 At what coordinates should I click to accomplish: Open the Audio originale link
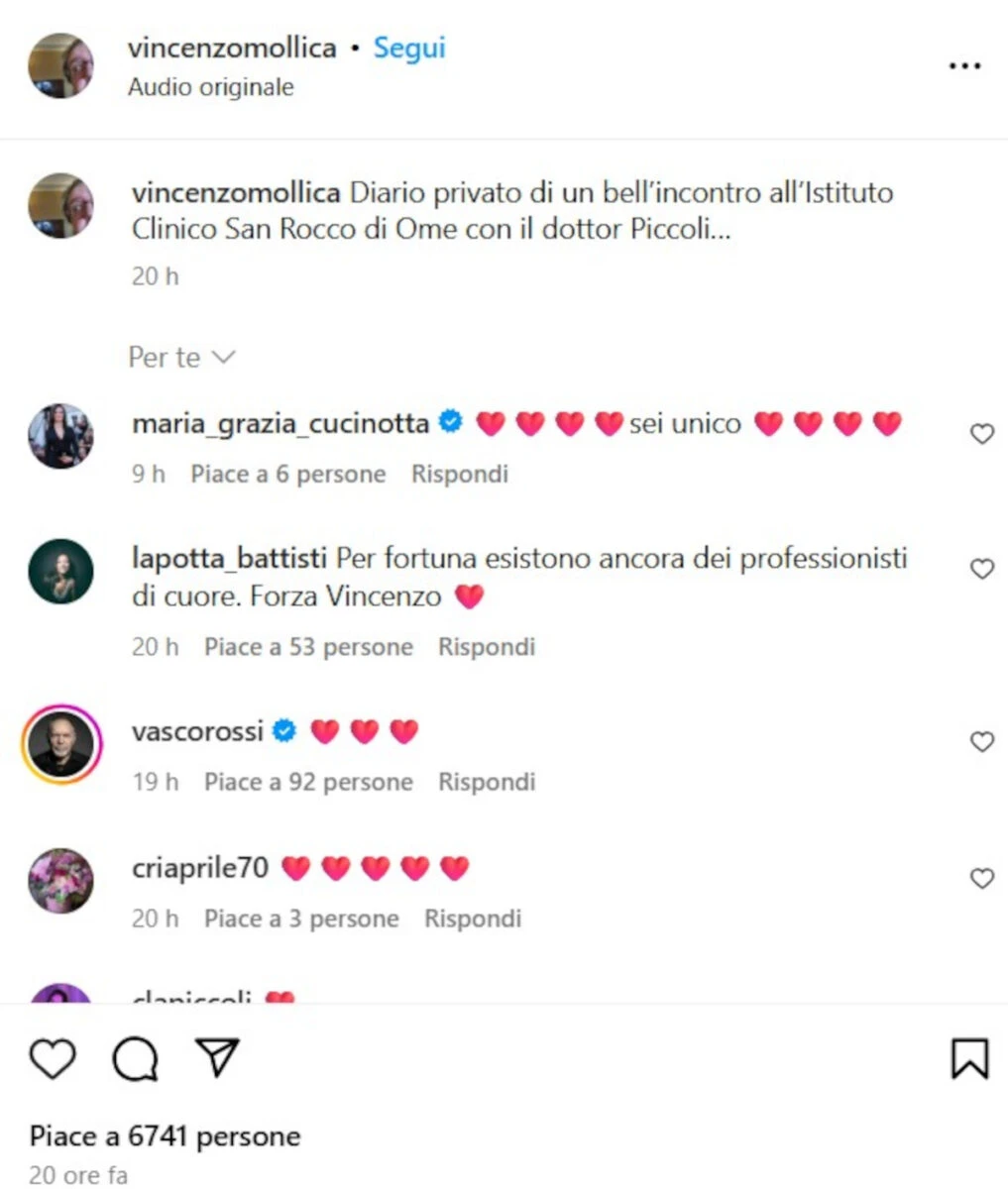click(x=211, y=87)
